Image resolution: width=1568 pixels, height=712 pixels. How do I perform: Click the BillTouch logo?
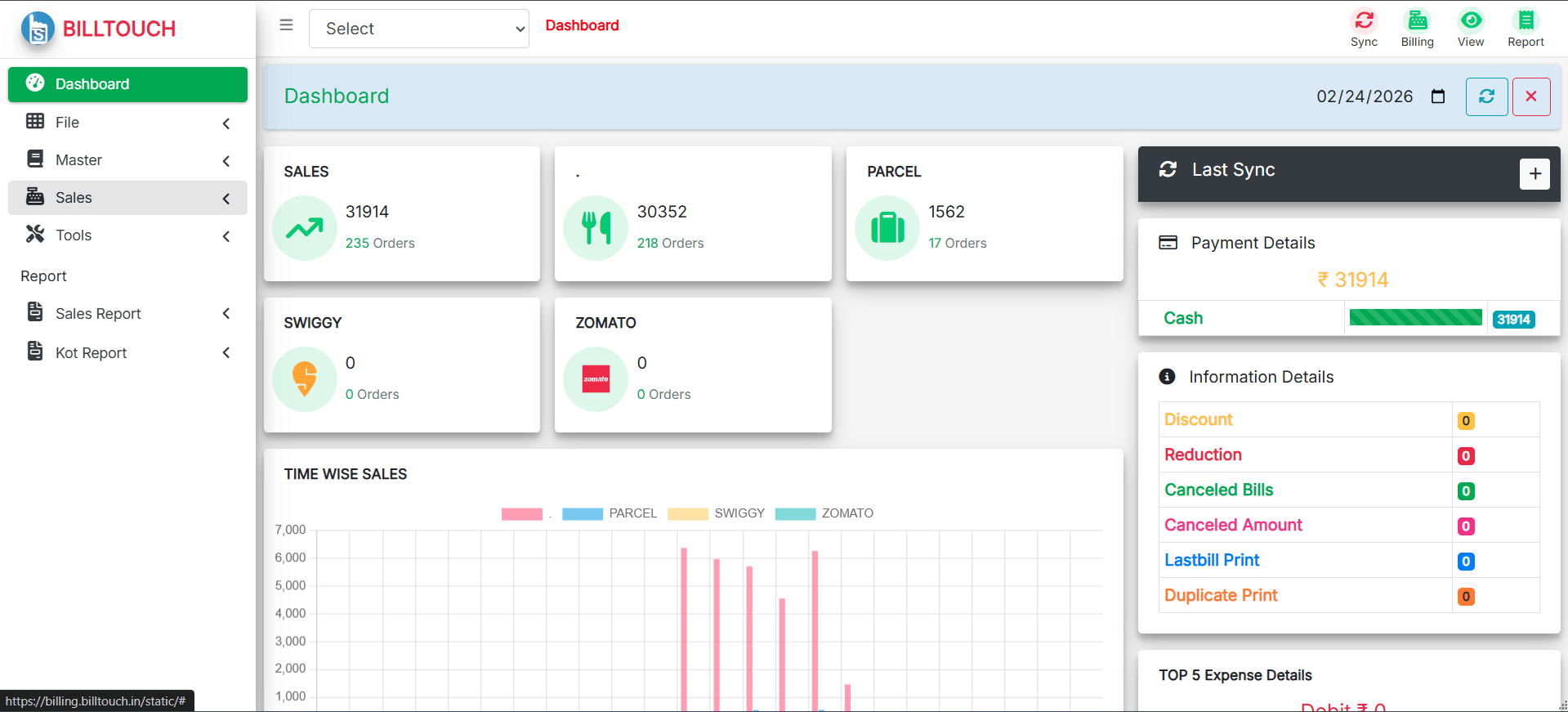coord(98,29)
